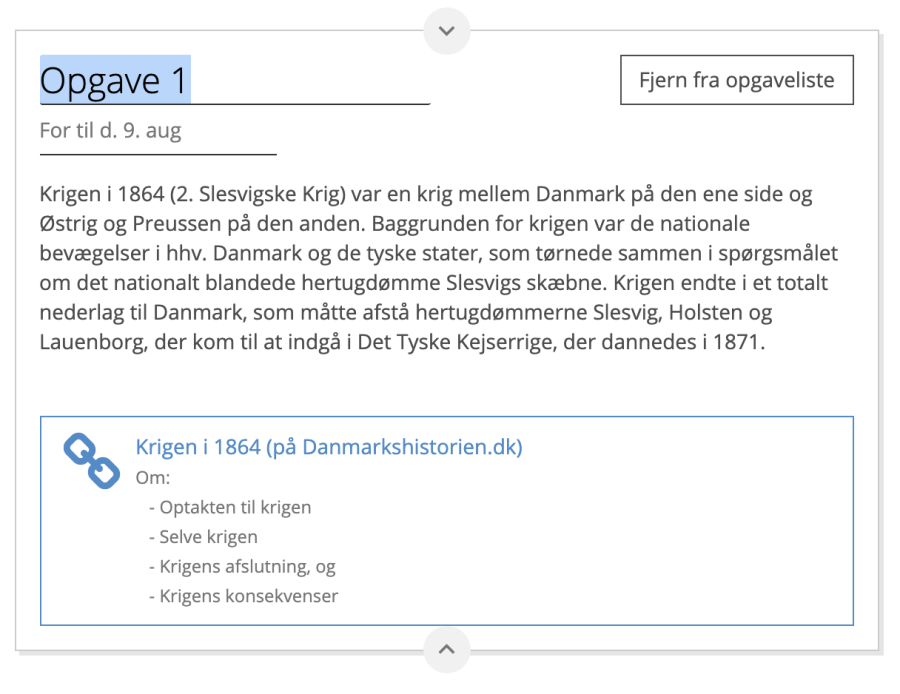Click the up chevron below the card
The height and width of the screenshot is (694, 900).
[447, 649]
